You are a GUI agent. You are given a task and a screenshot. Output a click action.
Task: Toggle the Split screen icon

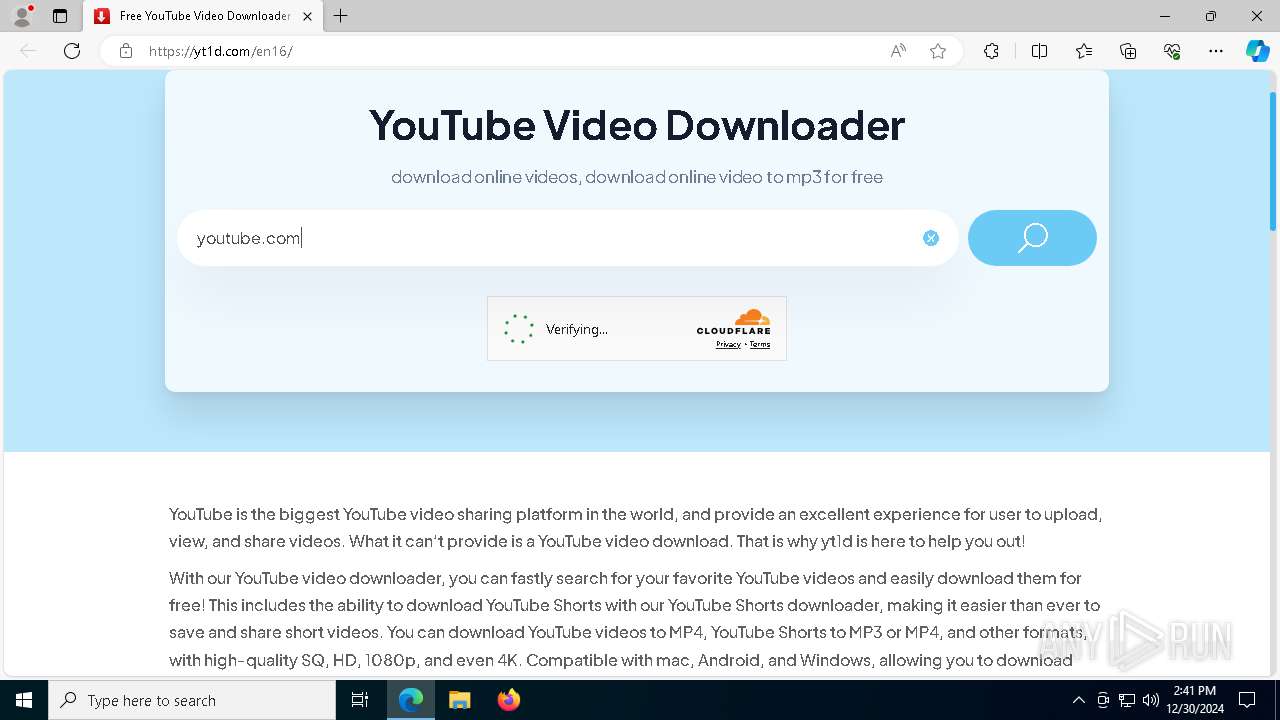pos(1039,51)
